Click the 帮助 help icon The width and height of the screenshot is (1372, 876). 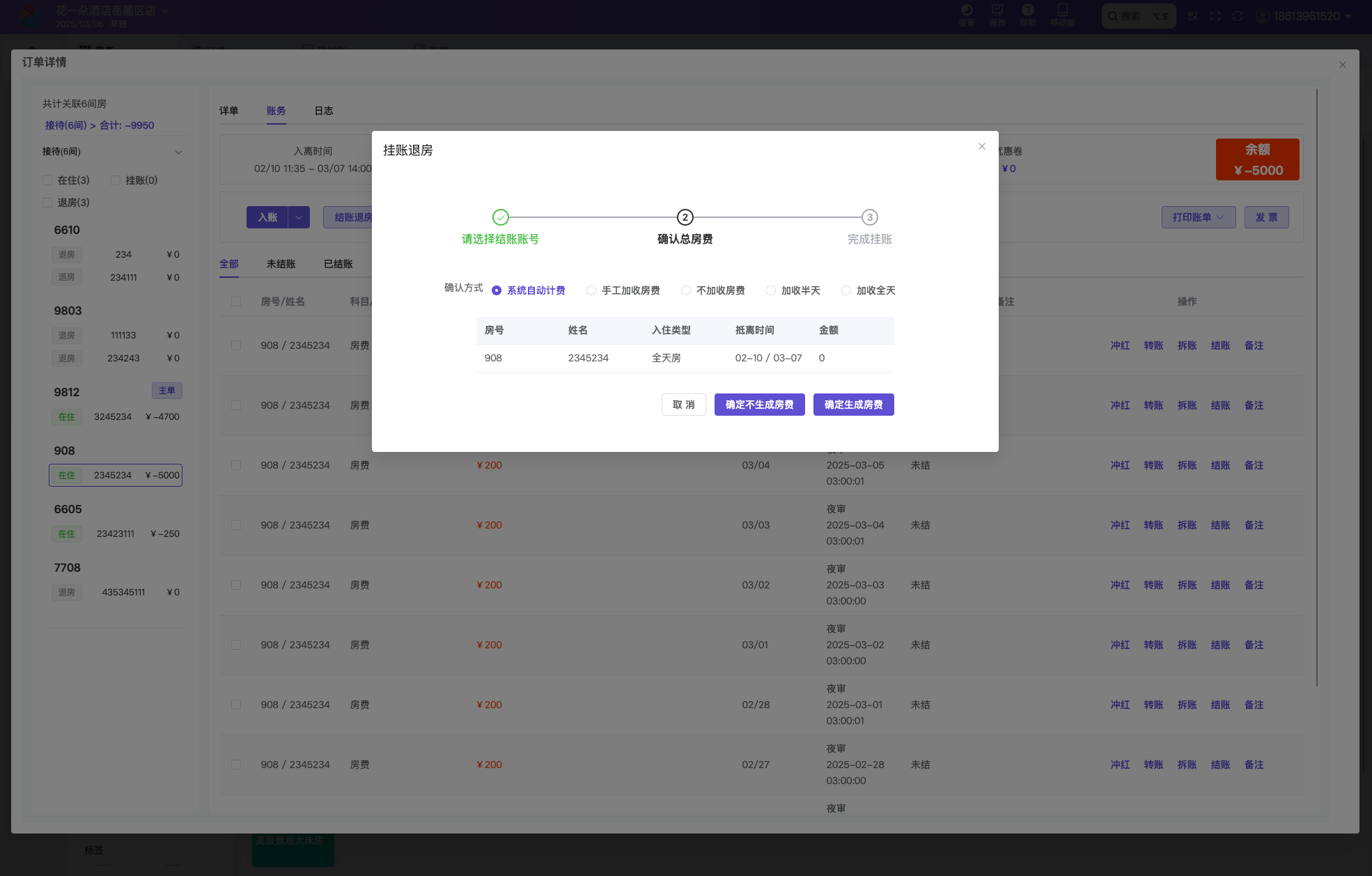click(x=1027, y=11)
